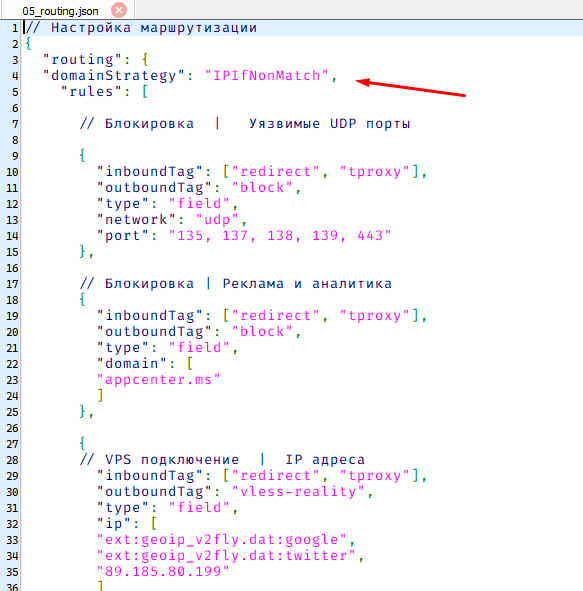Click the "routing" key on line 3

[x=82, y=60]
